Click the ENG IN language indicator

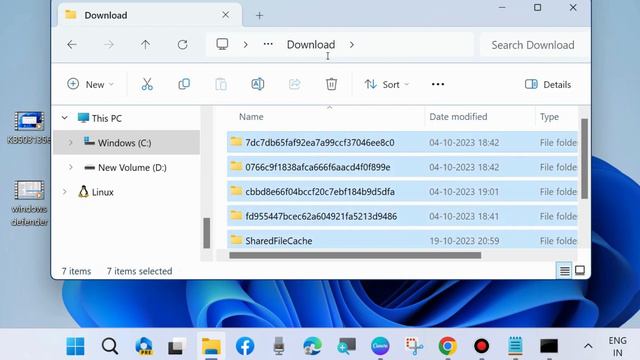(617, 347)
